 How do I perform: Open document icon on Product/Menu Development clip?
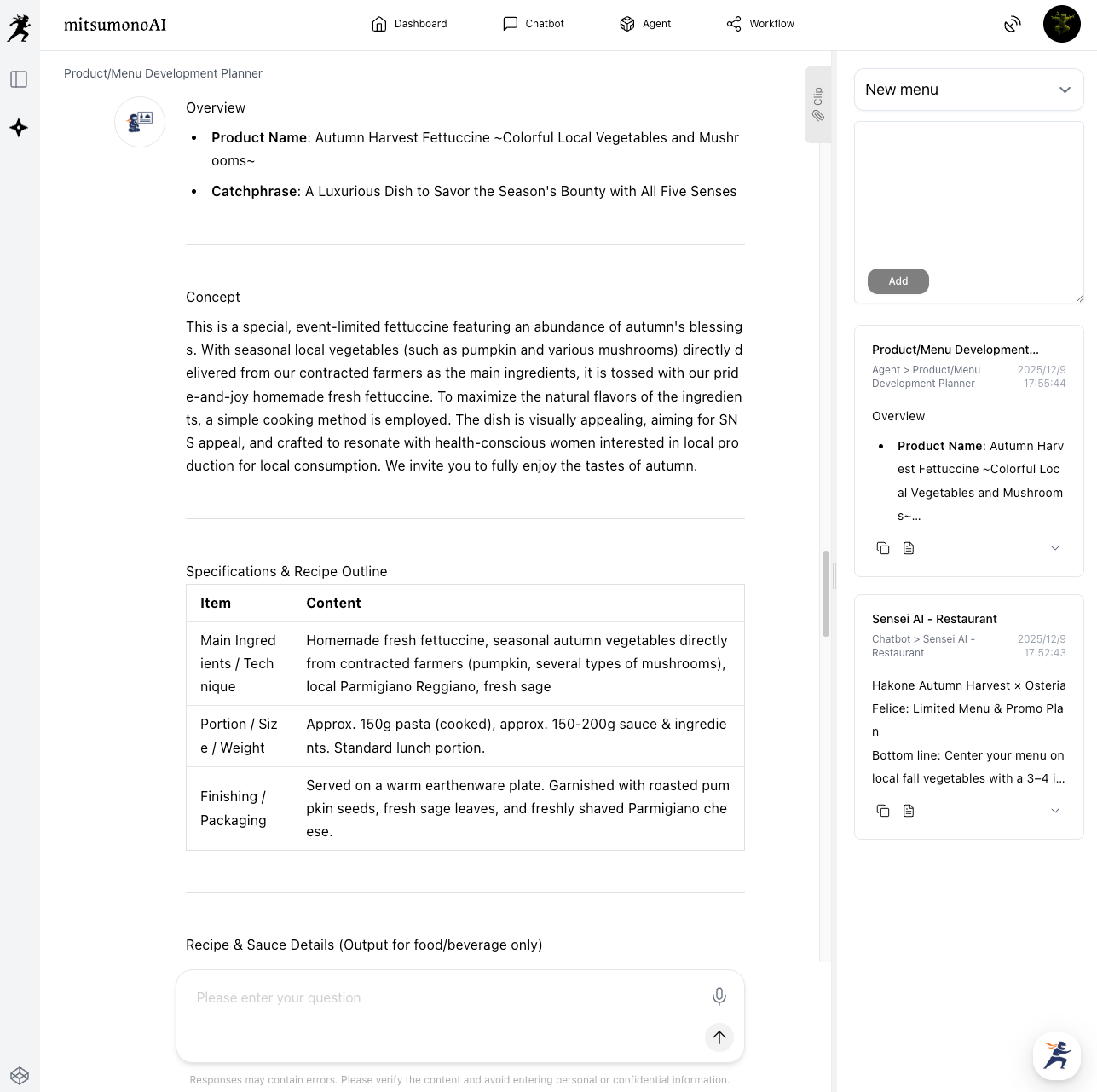[x=909, y=548]
